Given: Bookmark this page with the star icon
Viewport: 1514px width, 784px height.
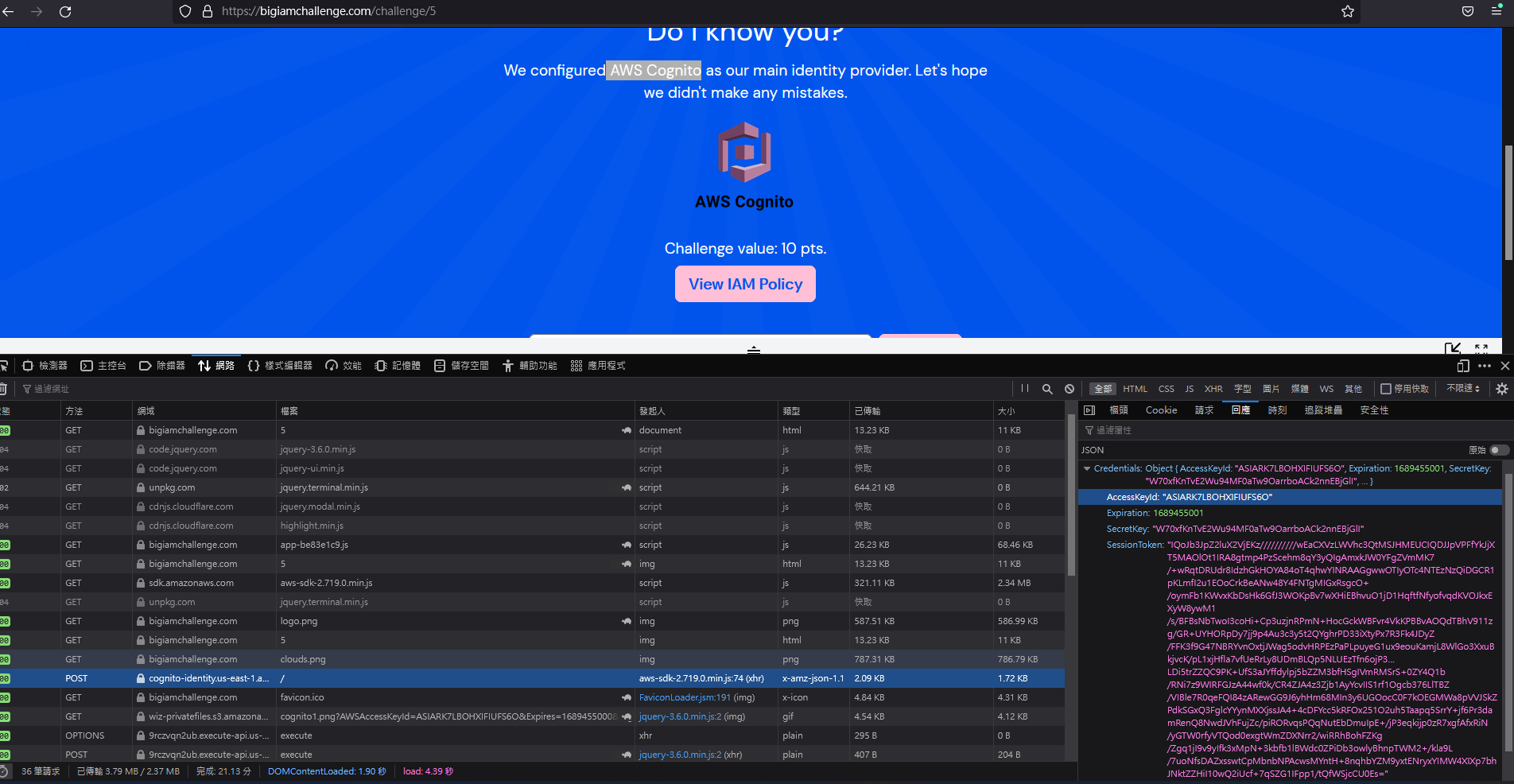Looking at the screenshot, I should pyautogui.click(x=1348, y=11).
